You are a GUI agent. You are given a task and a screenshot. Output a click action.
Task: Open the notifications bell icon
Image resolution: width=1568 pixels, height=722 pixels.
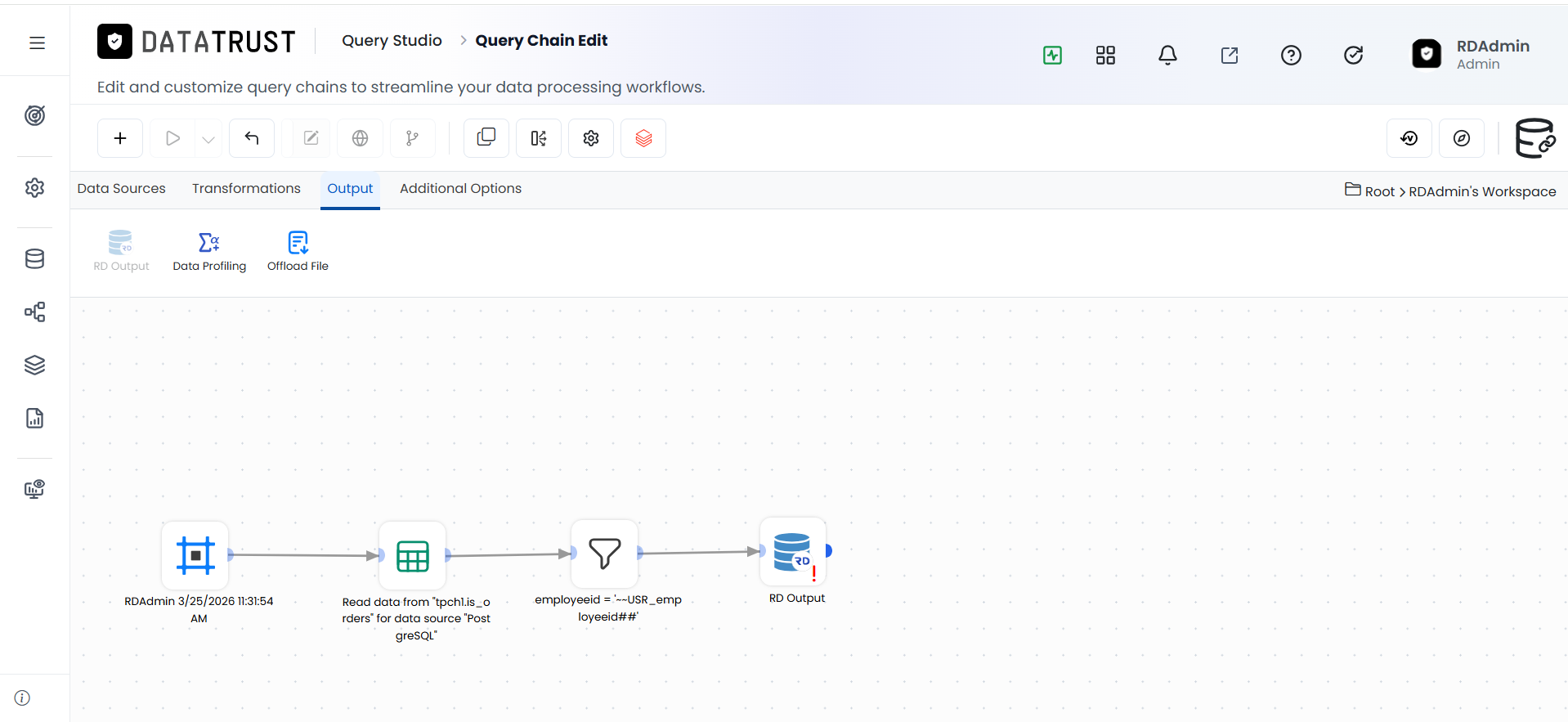click(1167, 55)
